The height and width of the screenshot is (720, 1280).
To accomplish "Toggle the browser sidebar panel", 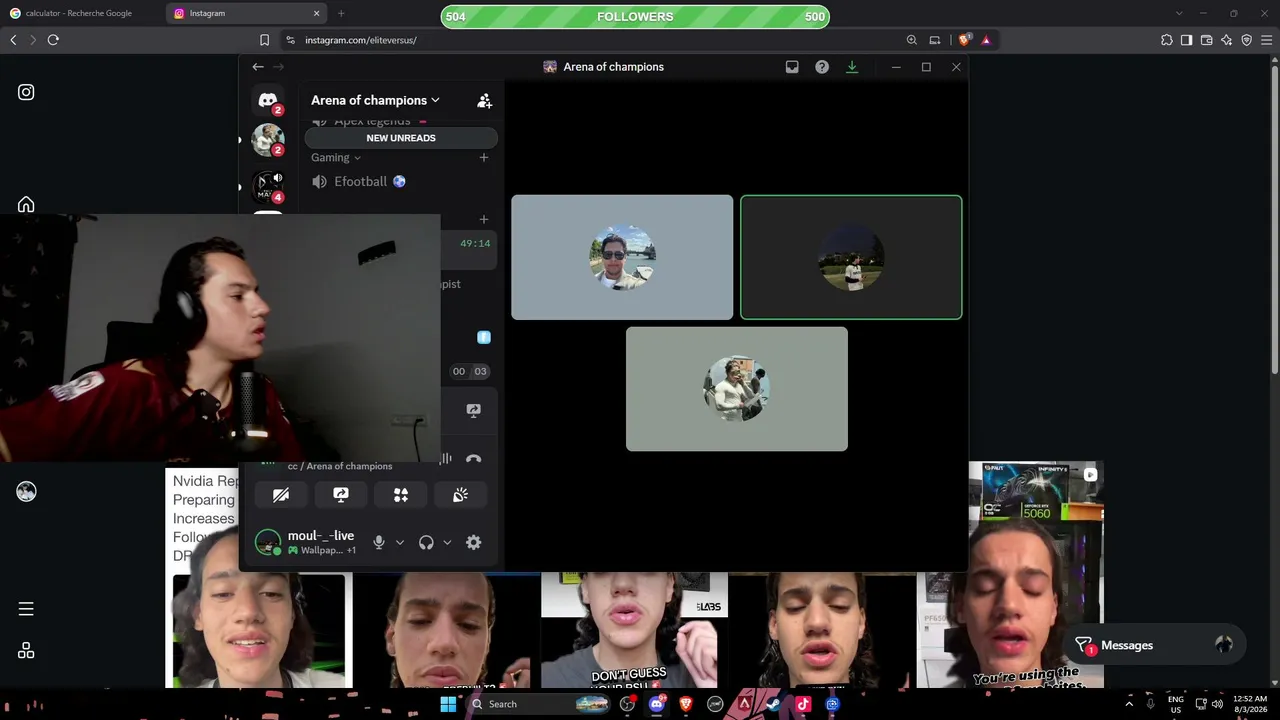I will 1187,40.
